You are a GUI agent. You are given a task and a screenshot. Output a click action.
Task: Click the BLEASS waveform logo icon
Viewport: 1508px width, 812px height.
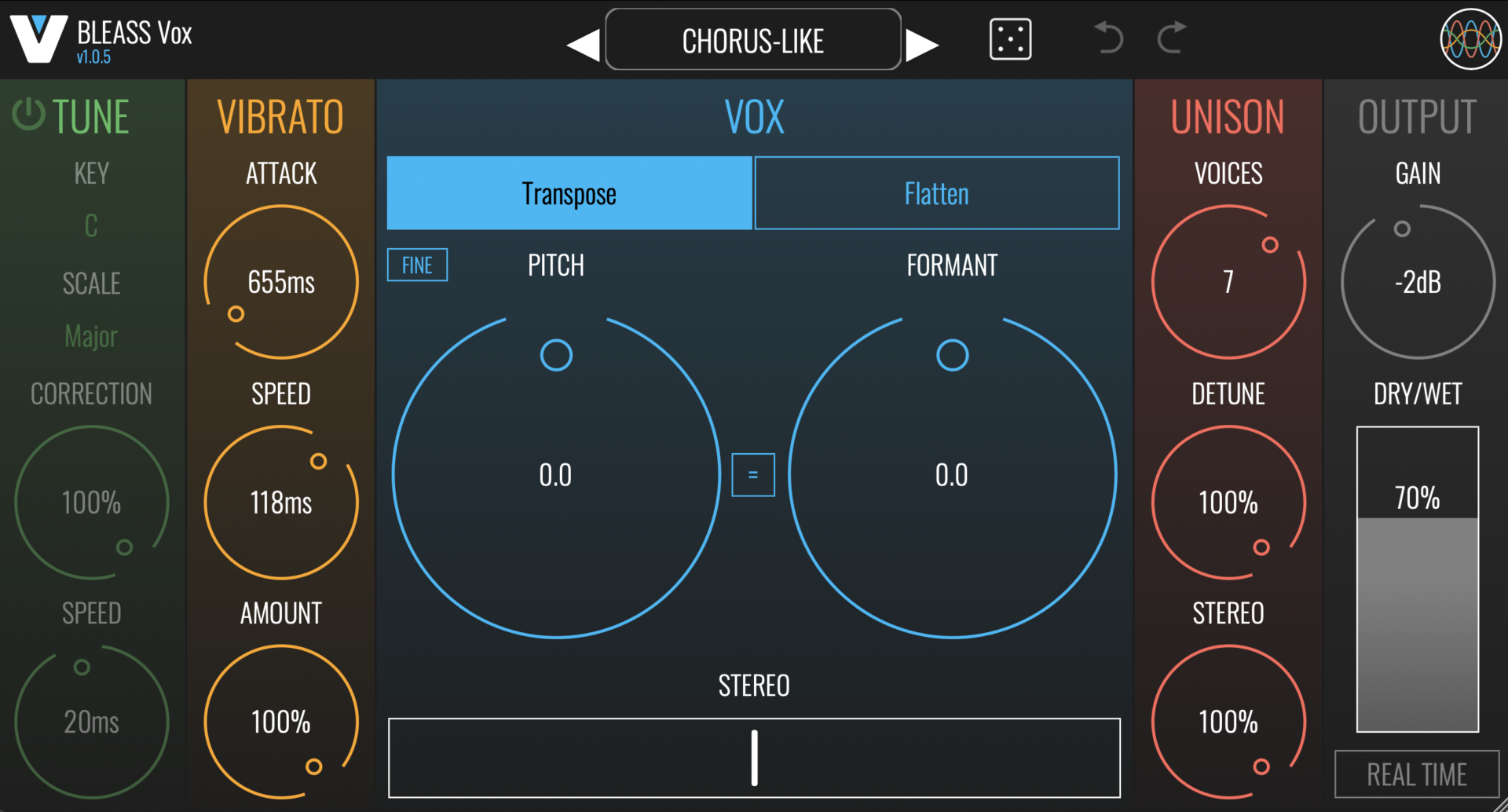point(1470,39)
